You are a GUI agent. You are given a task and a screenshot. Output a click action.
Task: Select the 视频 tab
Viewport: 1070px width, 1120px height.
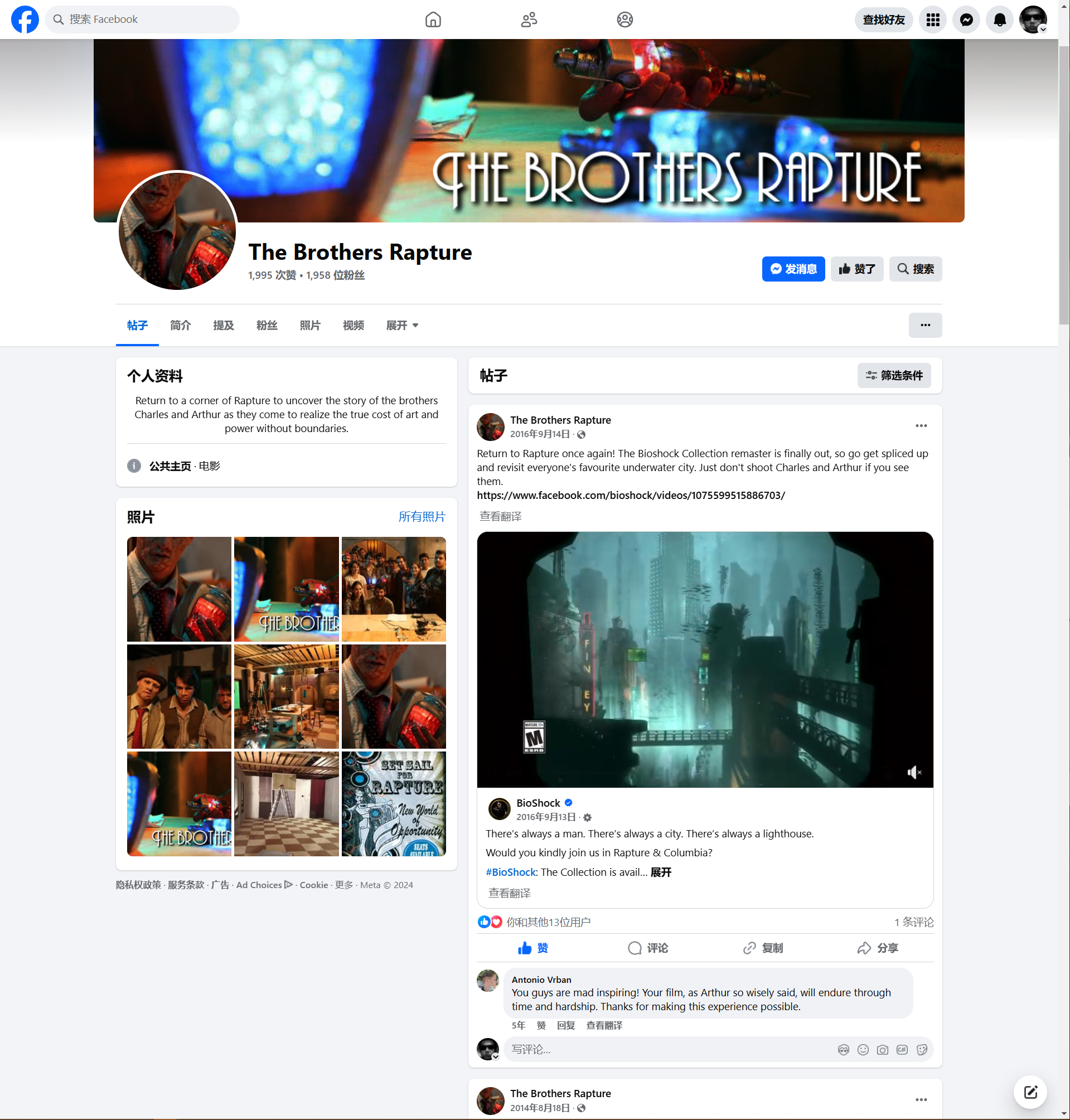(x=354, y=325)
